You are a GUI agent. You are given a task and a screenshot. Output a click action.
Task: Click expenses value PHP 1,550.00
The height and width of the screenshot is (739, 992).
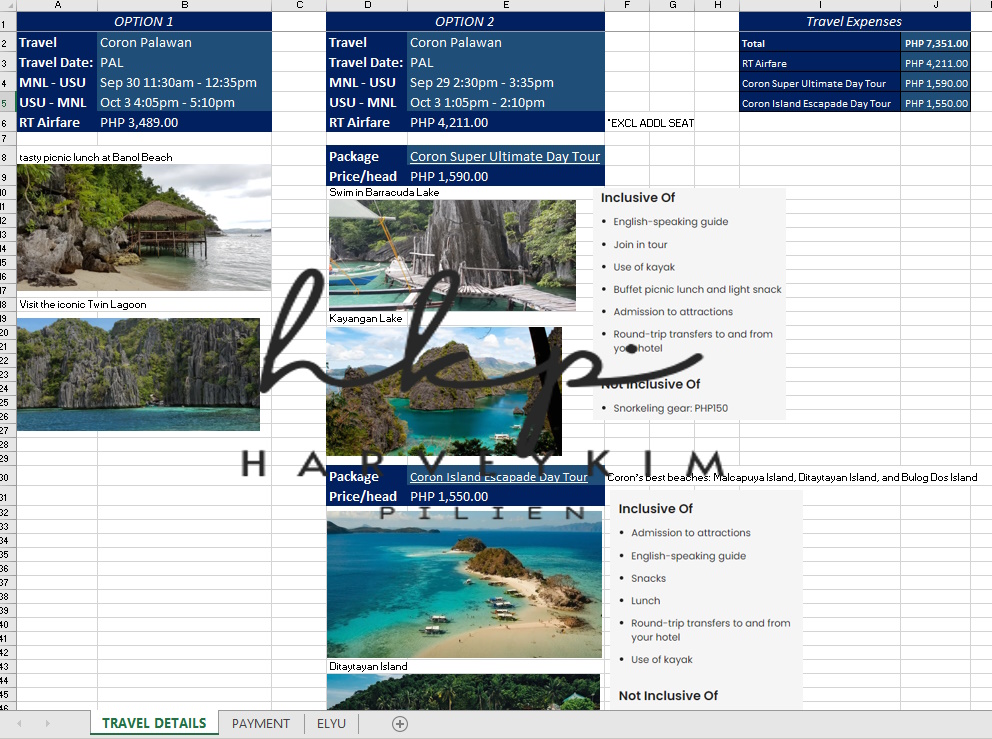[x=936, y=103]
